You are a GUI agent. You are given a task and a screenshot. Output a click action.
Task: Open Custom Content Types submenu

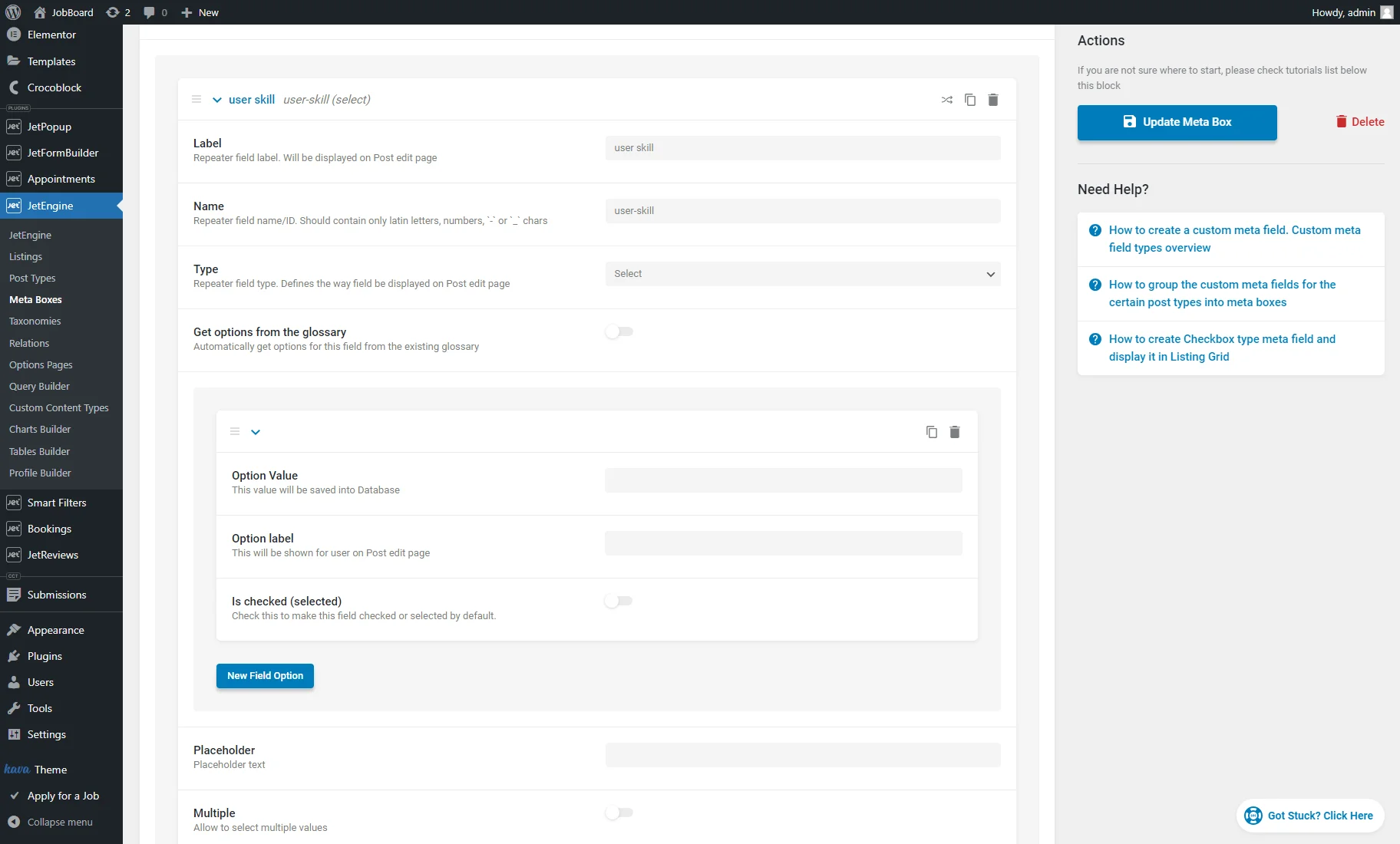click(59, 407)
